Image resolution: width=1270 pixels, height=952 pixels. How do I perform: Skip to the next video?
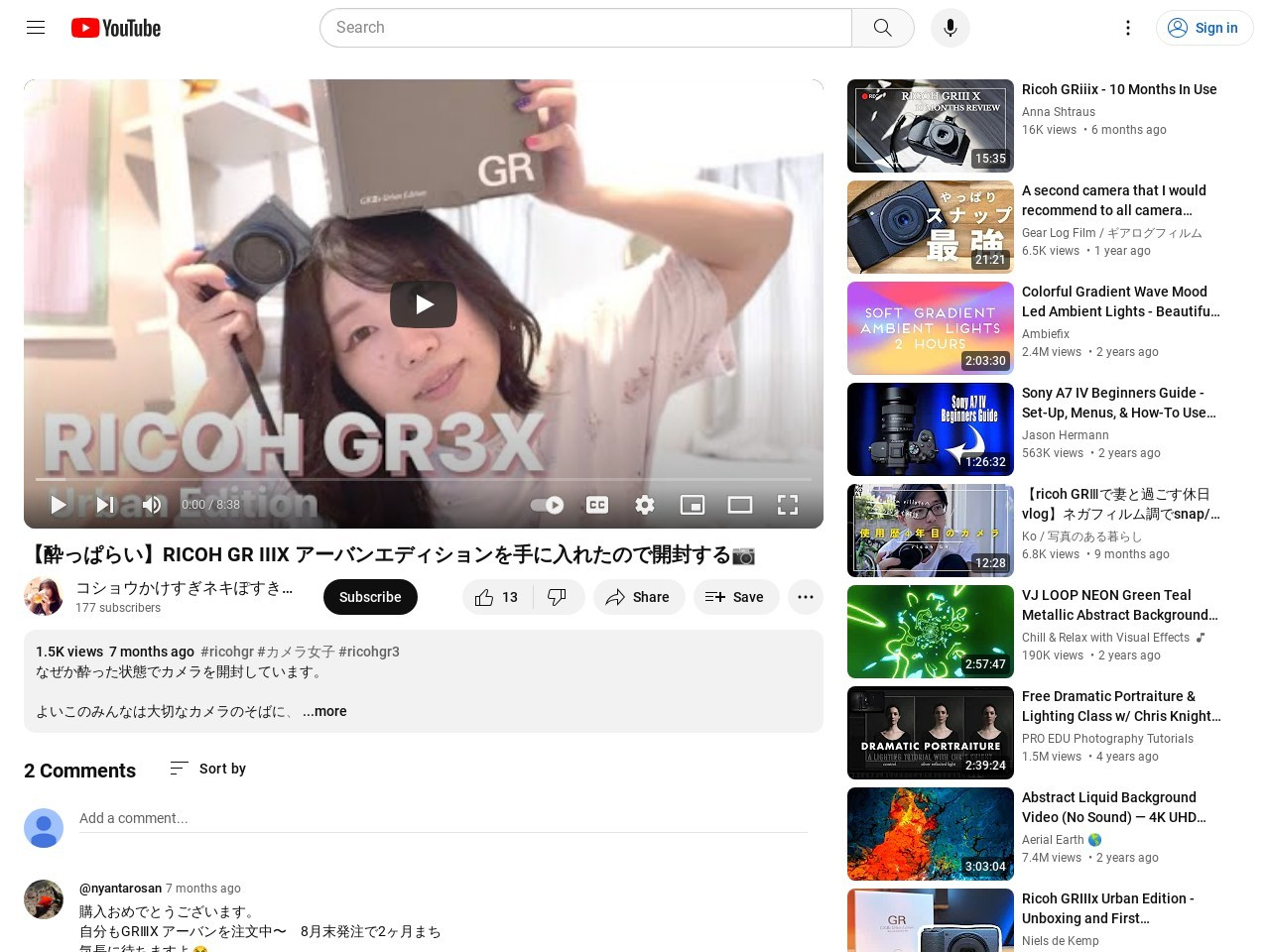tap(105, 505)
